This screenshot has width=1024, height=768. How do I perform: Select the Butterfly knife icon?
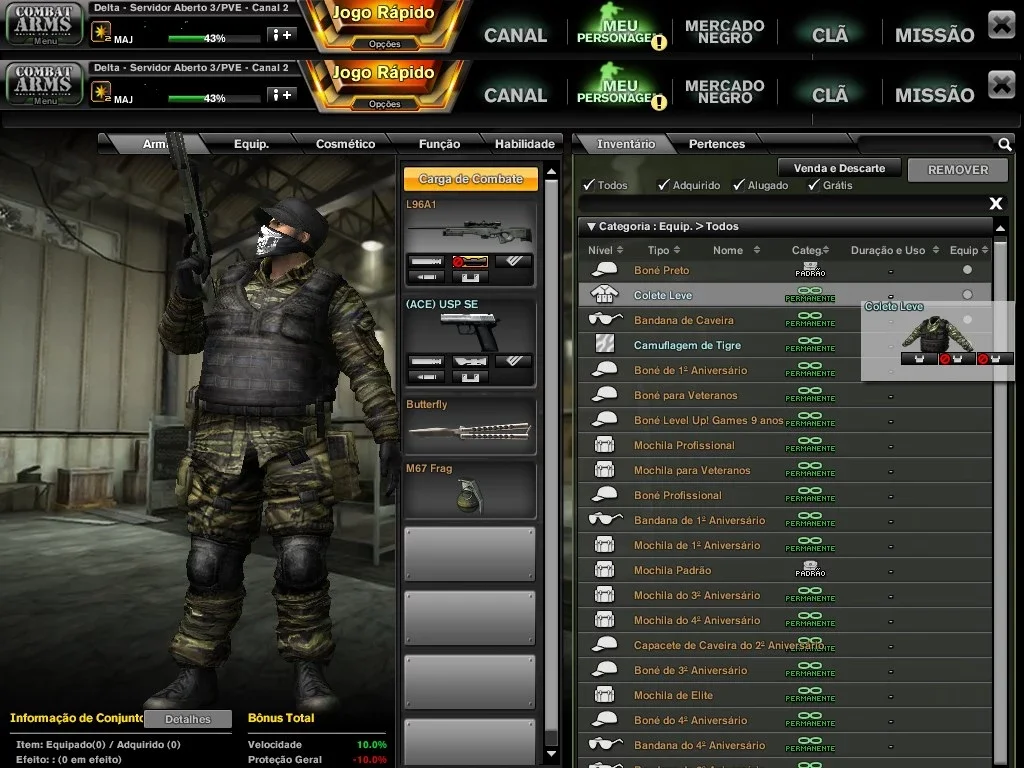point(470,431)
